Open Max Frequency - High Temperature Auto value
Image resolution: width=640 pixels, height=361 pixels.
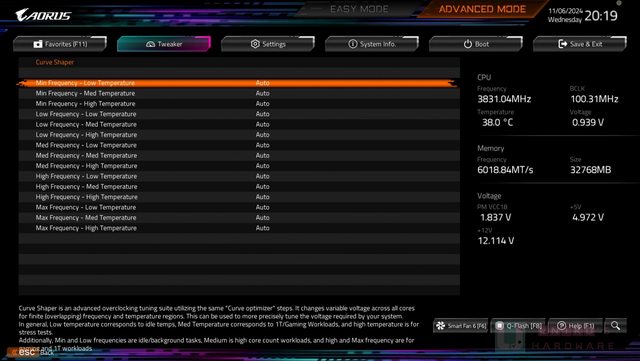coord(262,228)
